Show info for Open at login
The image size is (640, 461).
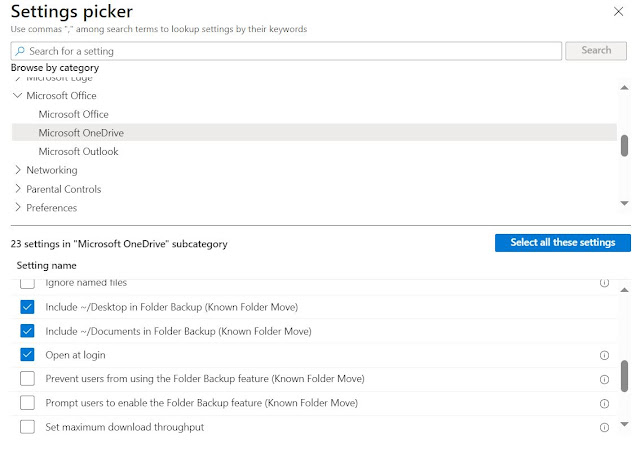pos(604,355)
